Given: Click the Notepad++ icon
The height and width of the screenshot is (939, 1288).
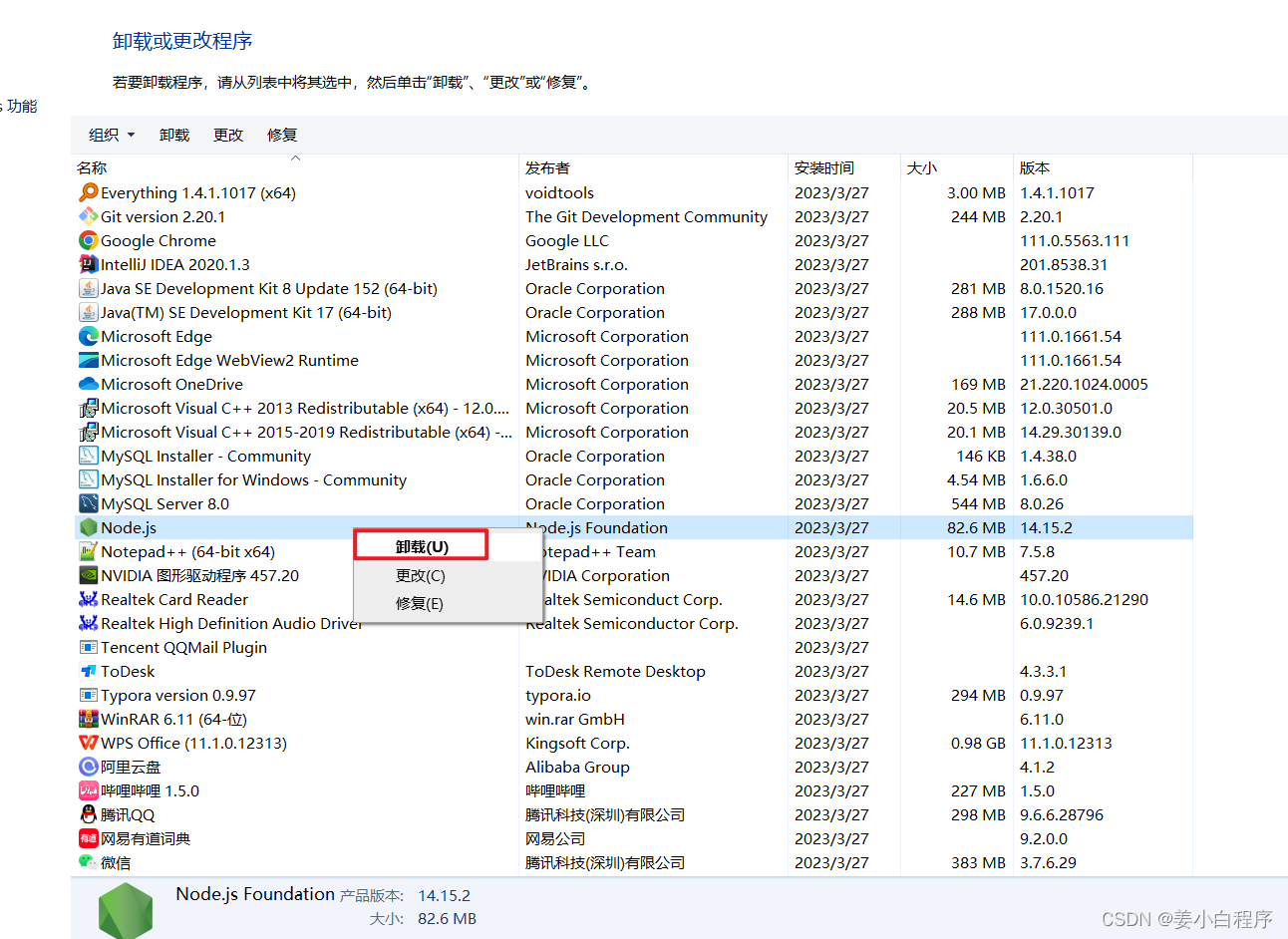Looking at the screenshot, I should [x=89, y=551].
